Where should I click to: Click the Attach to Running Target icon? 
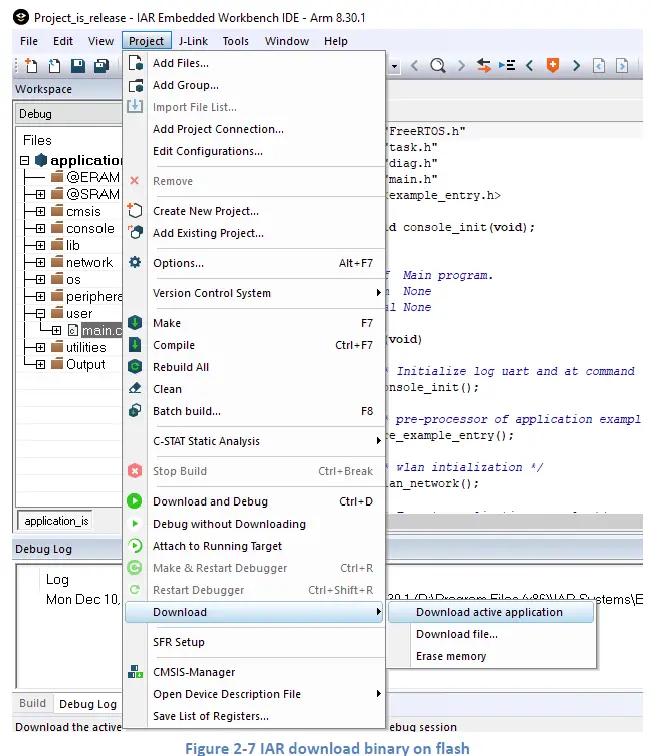(135, 546)
